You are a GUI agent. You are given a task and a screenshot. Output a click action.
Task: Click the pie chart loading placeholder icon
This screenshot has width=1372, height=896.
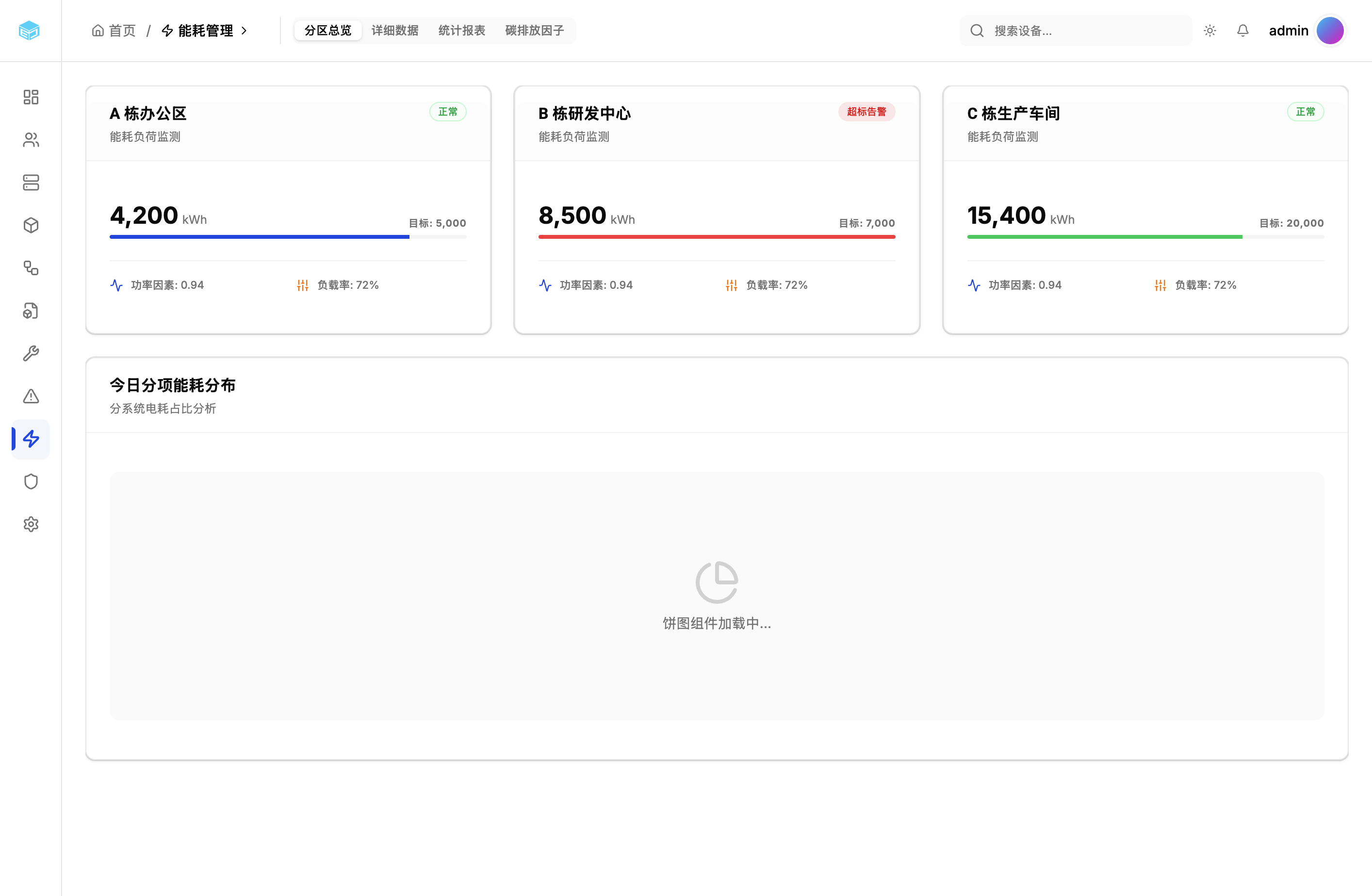[x=717, y=582]
